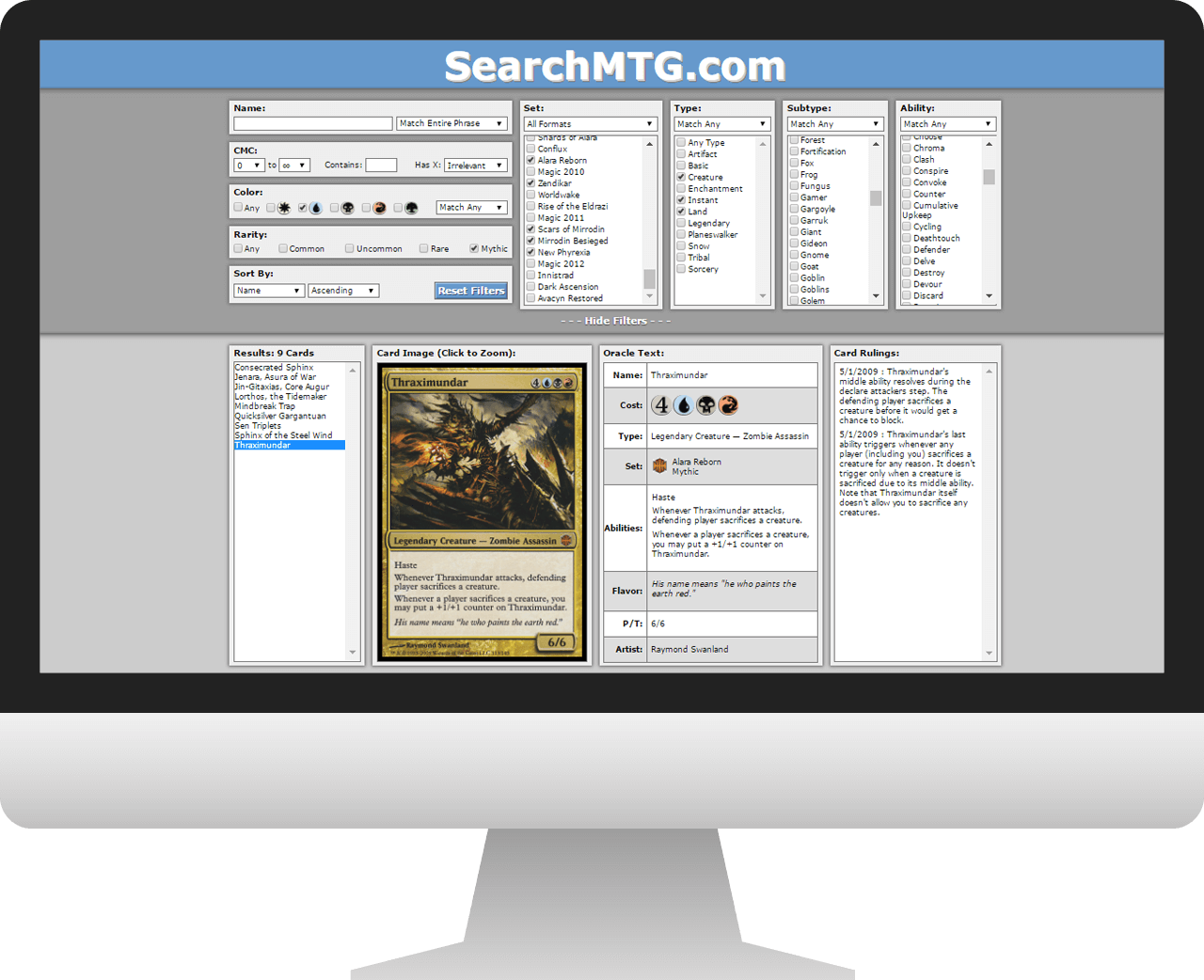Enable the Rare rarity checkbox
Screen dimensions: 1204x980
point(424,248)
